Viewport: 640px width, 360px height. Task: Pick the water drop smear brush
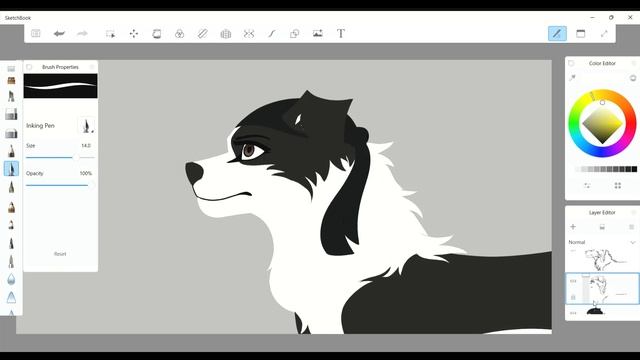tap(11, 279)
